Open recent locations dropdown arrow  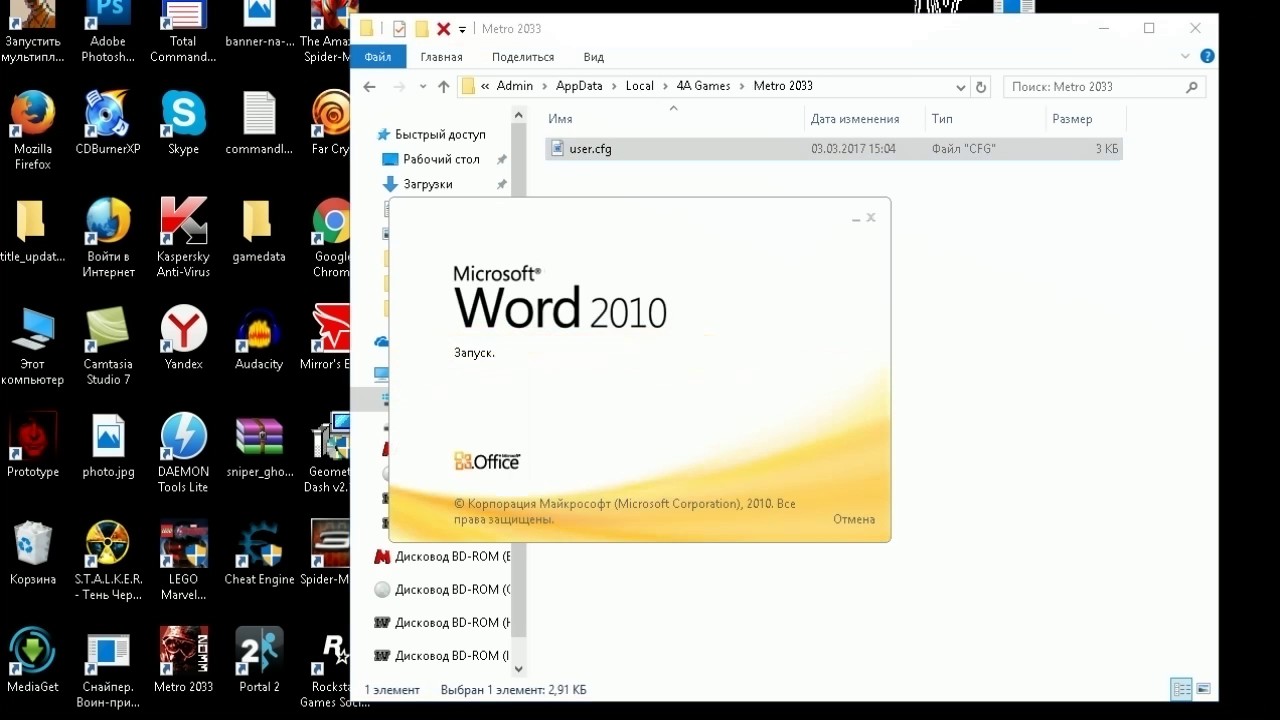[423, 87]
